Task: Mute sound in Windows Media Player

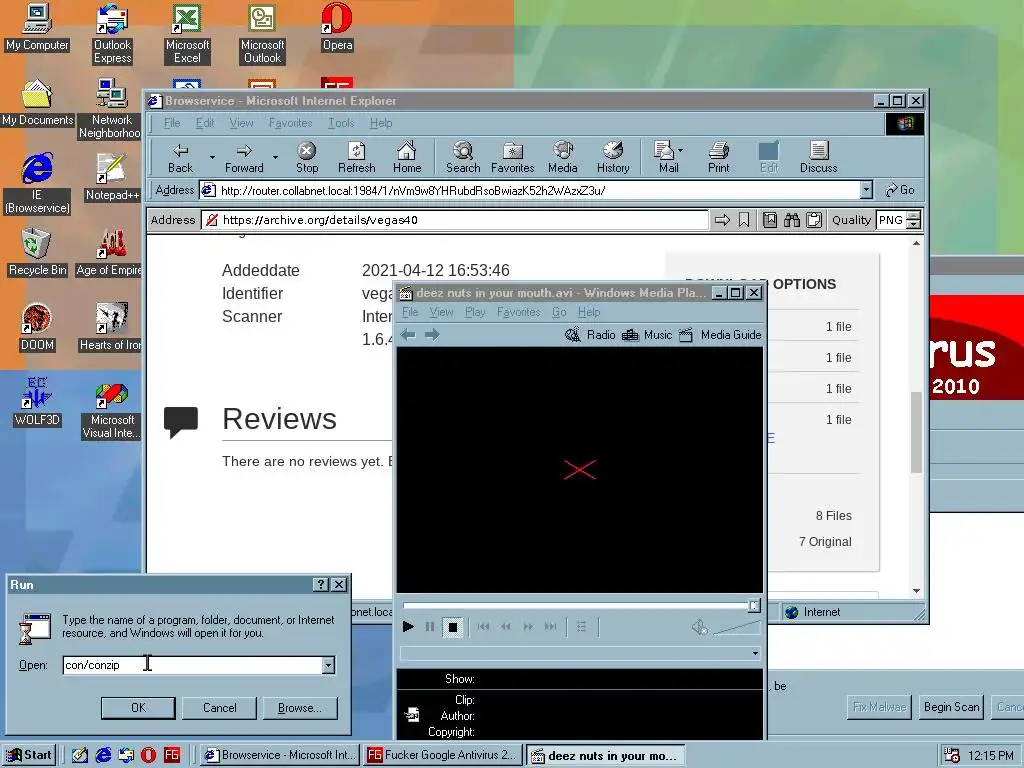Action: (x=700, y=627)
